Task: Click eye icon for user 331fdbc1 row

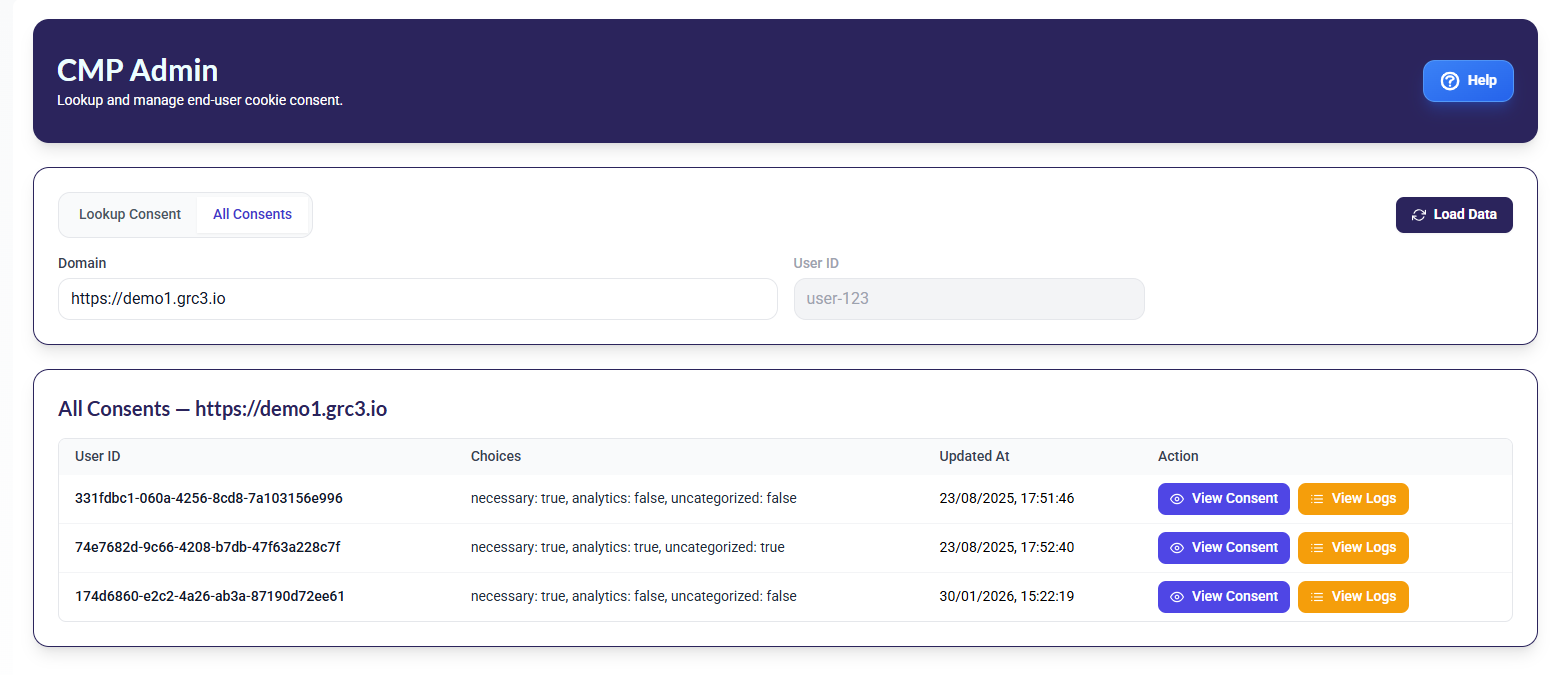Action: coord(1177,499)
